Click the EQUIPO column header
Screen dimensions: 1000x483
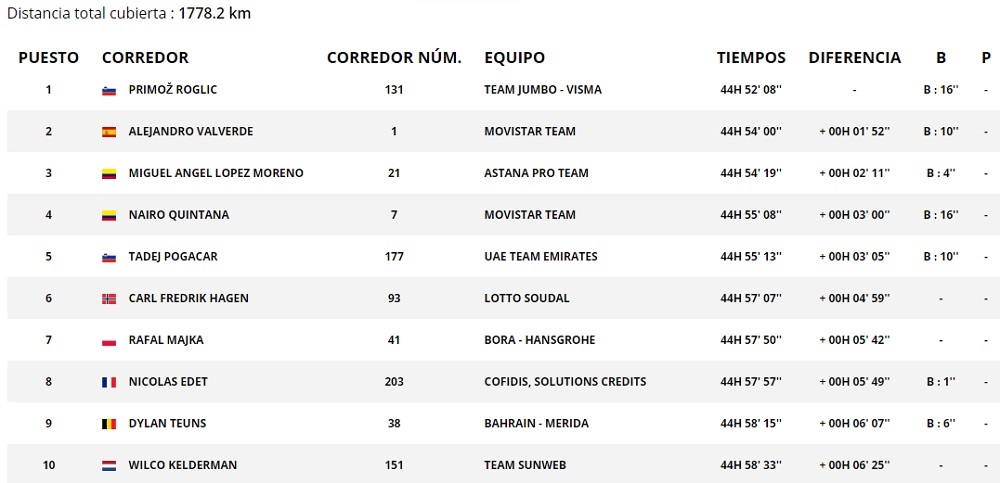click(514, 58)
